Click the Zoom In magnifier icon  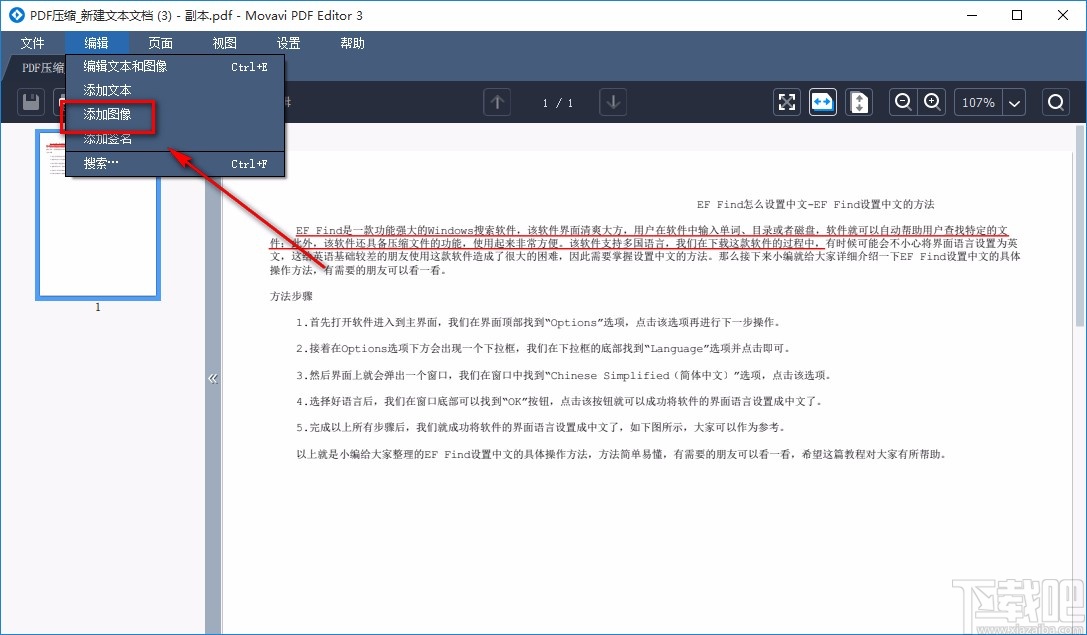(930, 102)
